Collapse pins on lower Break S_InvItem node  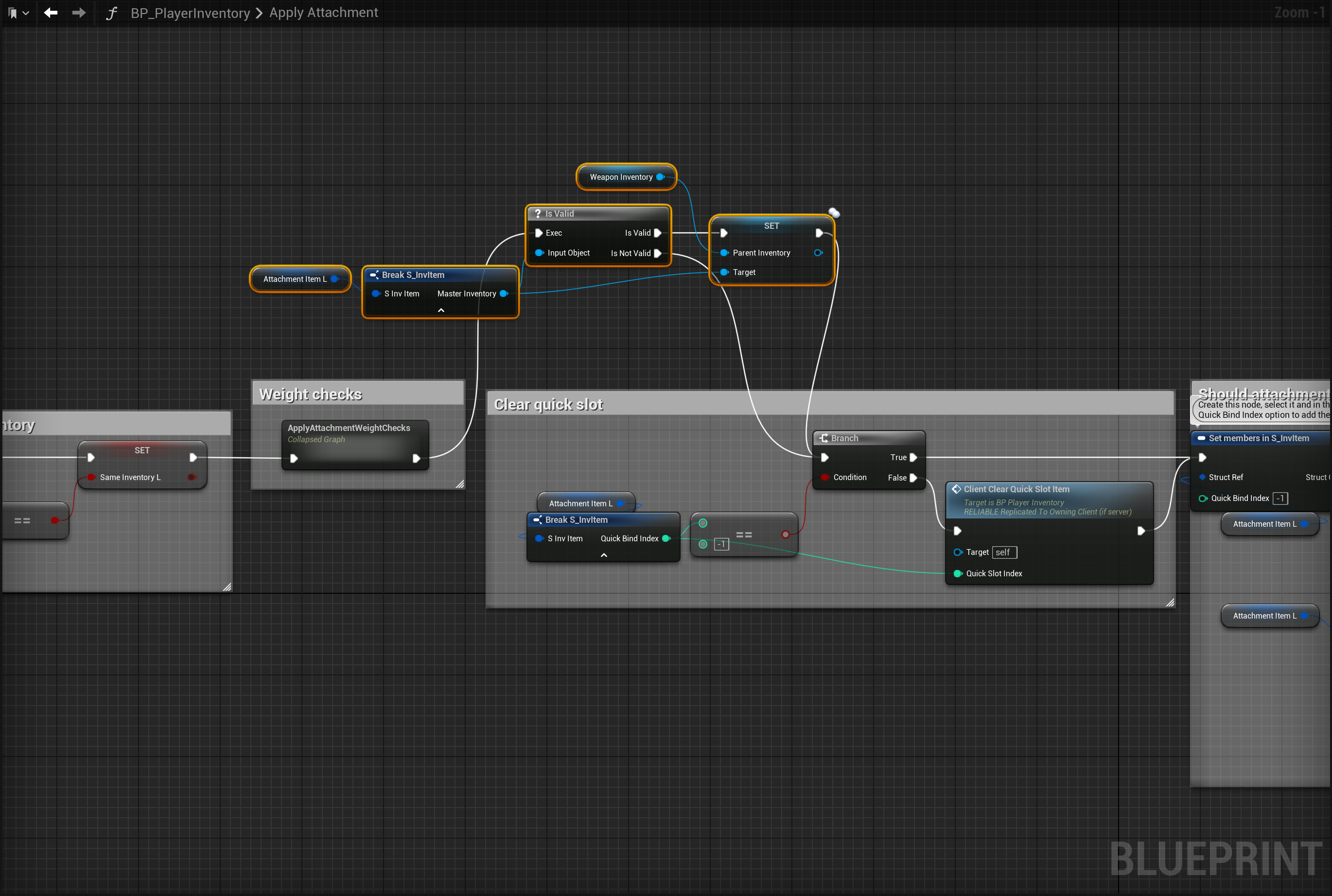click(604, 555)
